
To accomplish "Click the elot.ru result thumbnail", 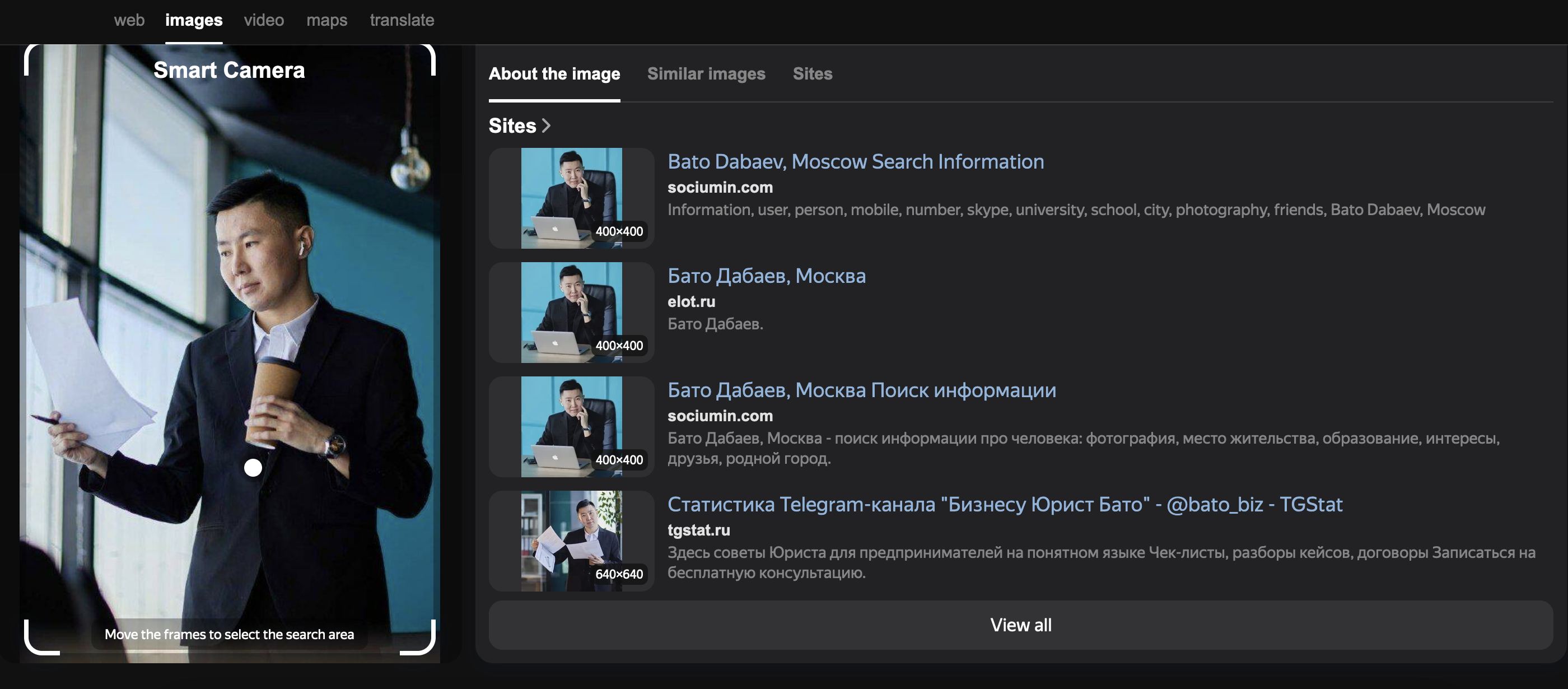I will point(571,312).
